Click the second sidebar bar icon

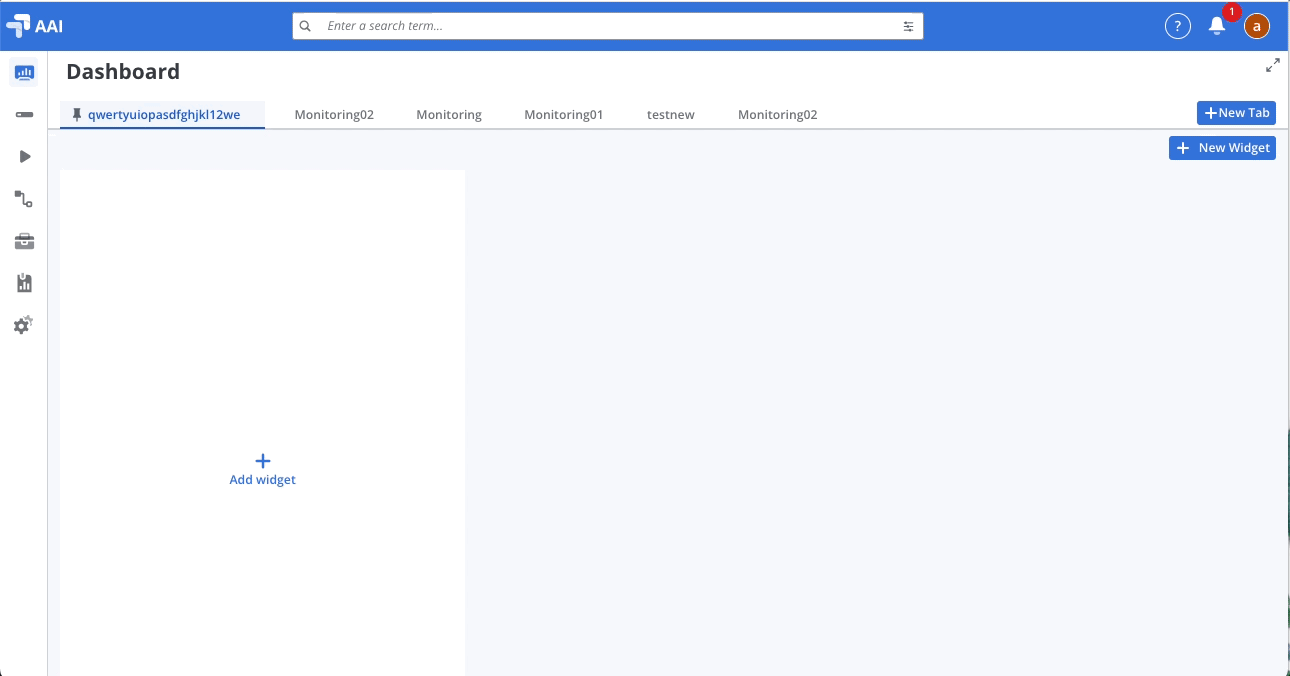24,115
